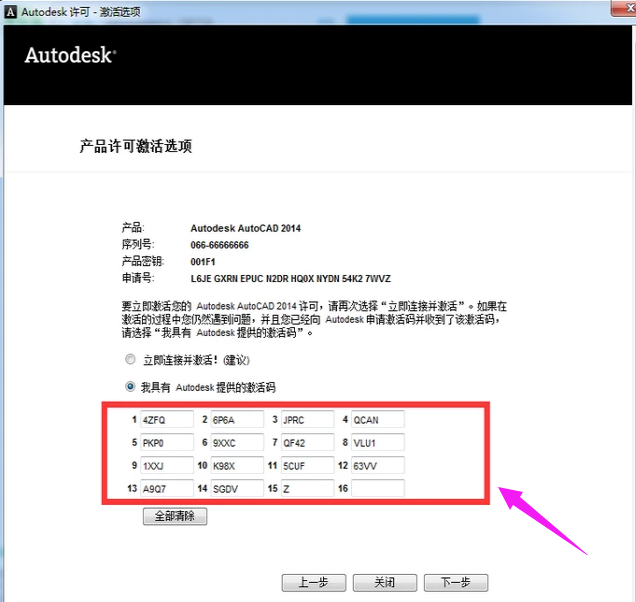Select activation field 4 with QCAN
The width and height of the screenshot is (636, 602).
click(x=377, y=419)
